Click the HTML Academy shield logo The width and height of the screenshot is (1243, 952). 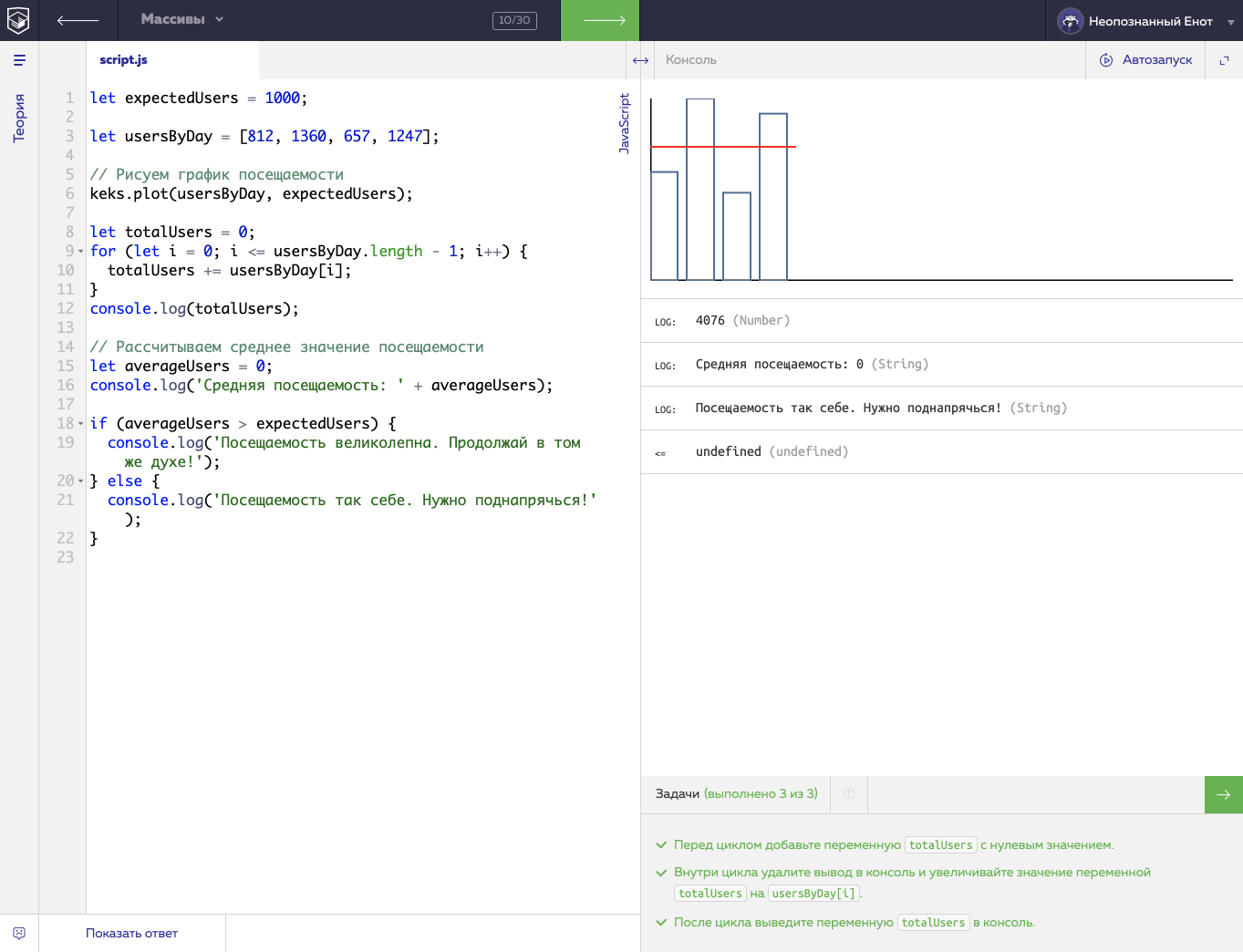[x=18, y=20]
